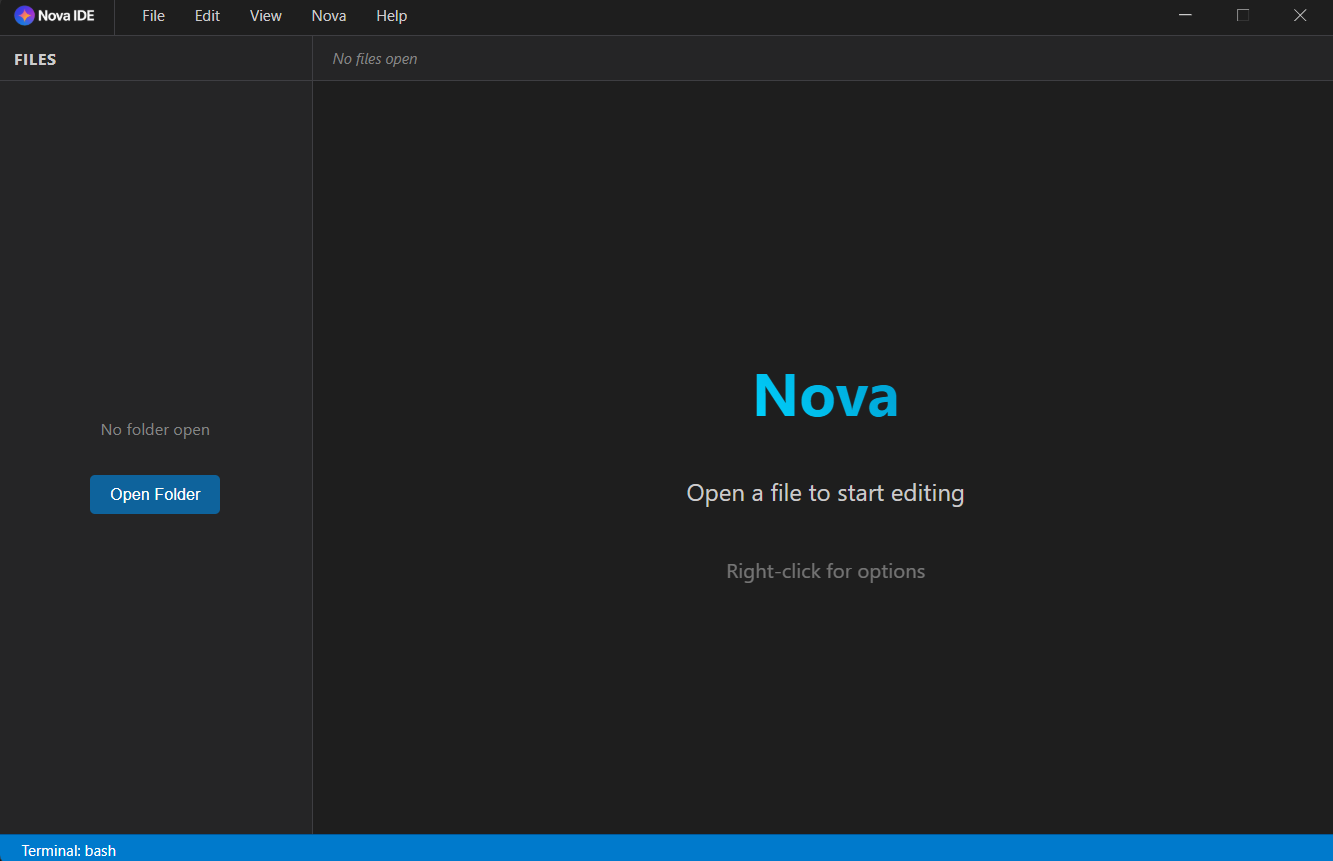Screen dimensions: 1333x861
Task: Open the Help menu
Action: coord(392,16)
